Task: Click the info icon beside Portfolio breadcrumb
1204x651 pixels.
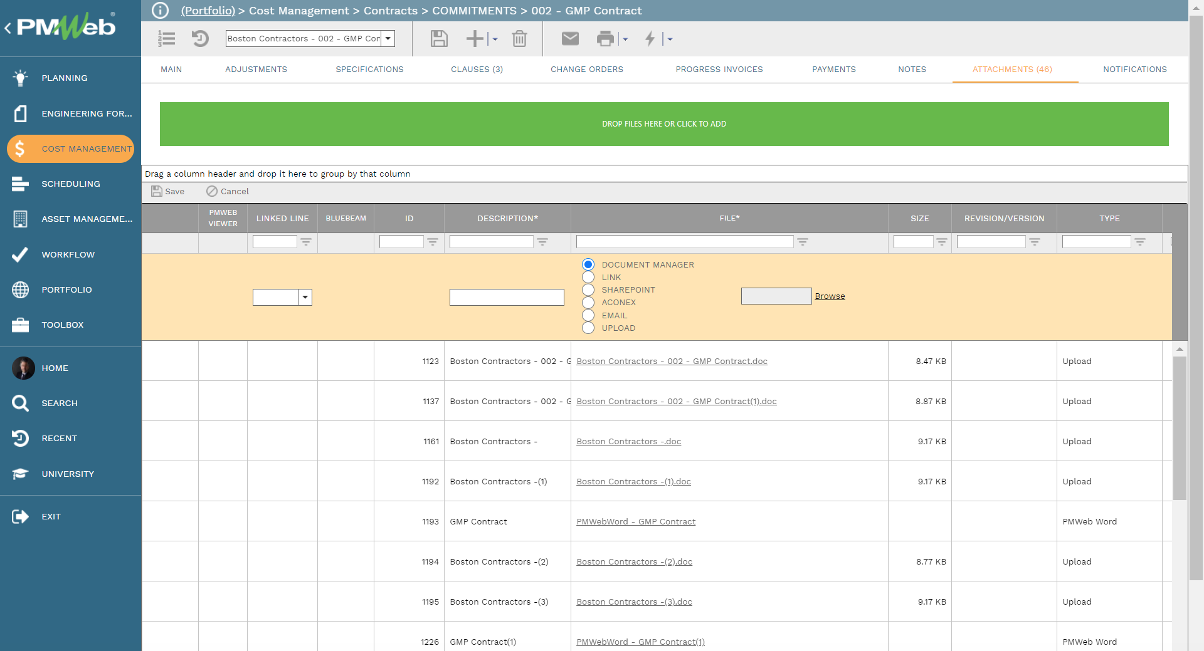Action: click(162, 10)
